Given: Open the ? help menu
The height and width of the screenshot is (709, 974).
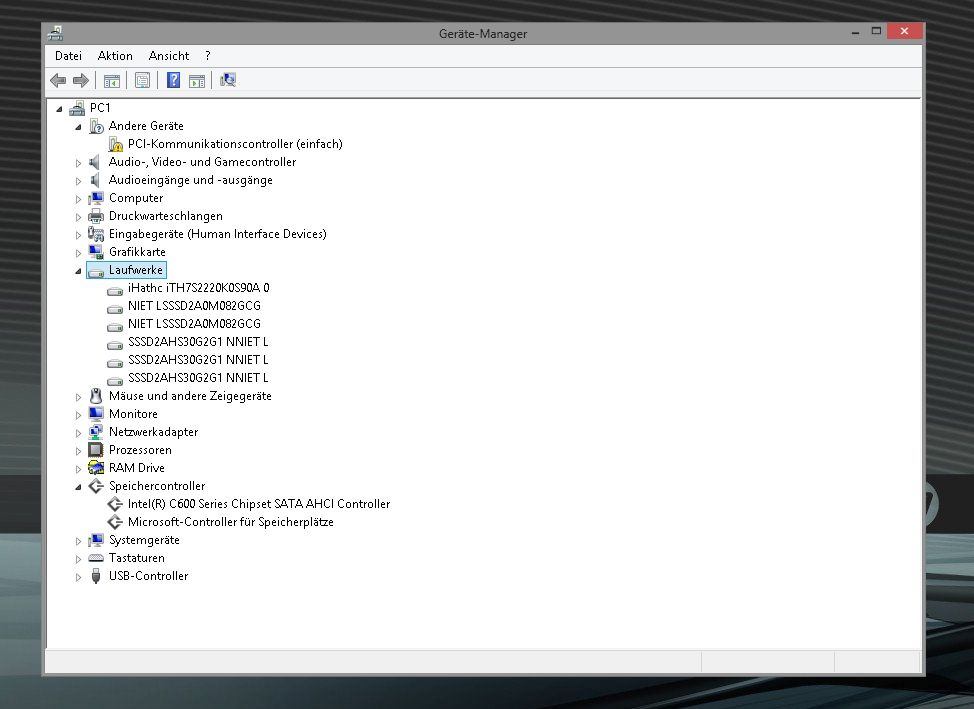Looking at the screenshot, I should click(207, 56).
